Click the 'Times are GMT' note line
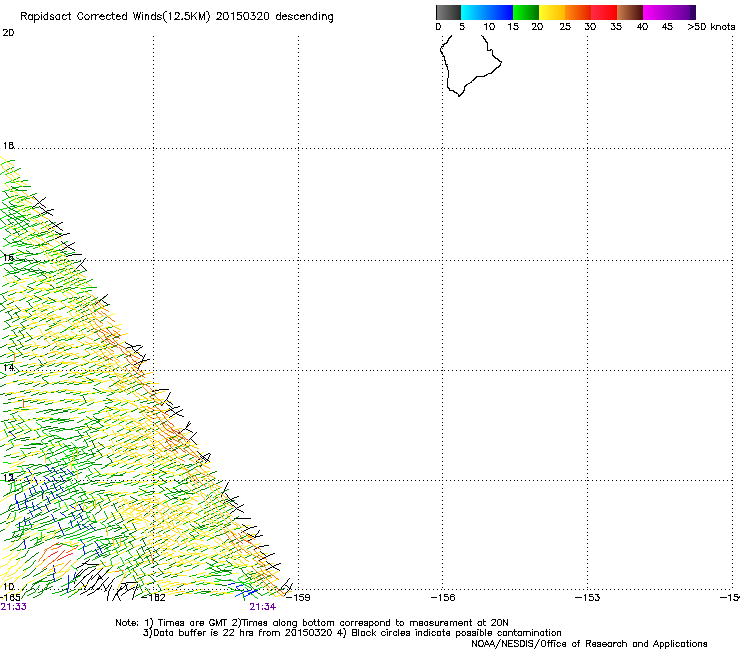Screen dimensions: 740x650 311,623
